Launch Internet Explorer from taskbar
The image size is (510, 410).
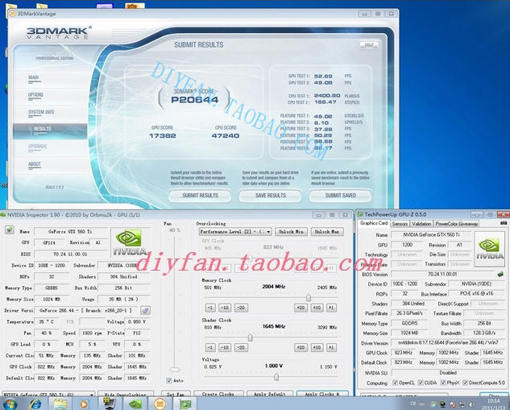pyautogui.click(x=35, y=404)
